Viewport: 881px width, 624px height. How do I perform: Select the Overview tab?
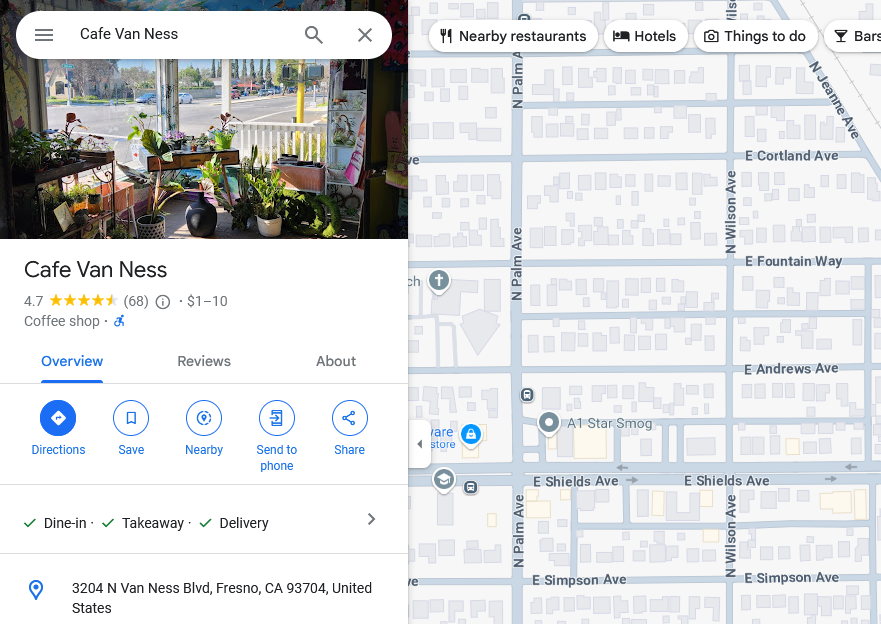point(72,361)
